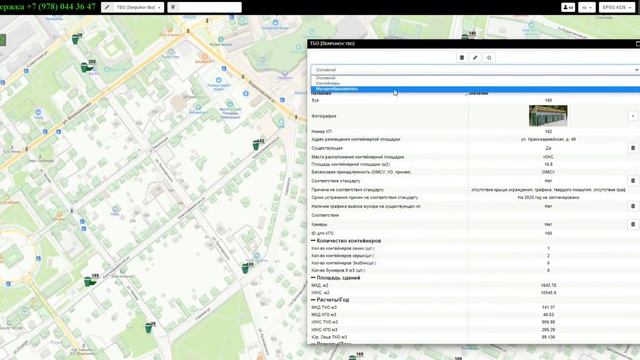This screenshot has width=640, height=360.
Task: Open the user account button
Action: pyautogui.click(x=568, y=7)
